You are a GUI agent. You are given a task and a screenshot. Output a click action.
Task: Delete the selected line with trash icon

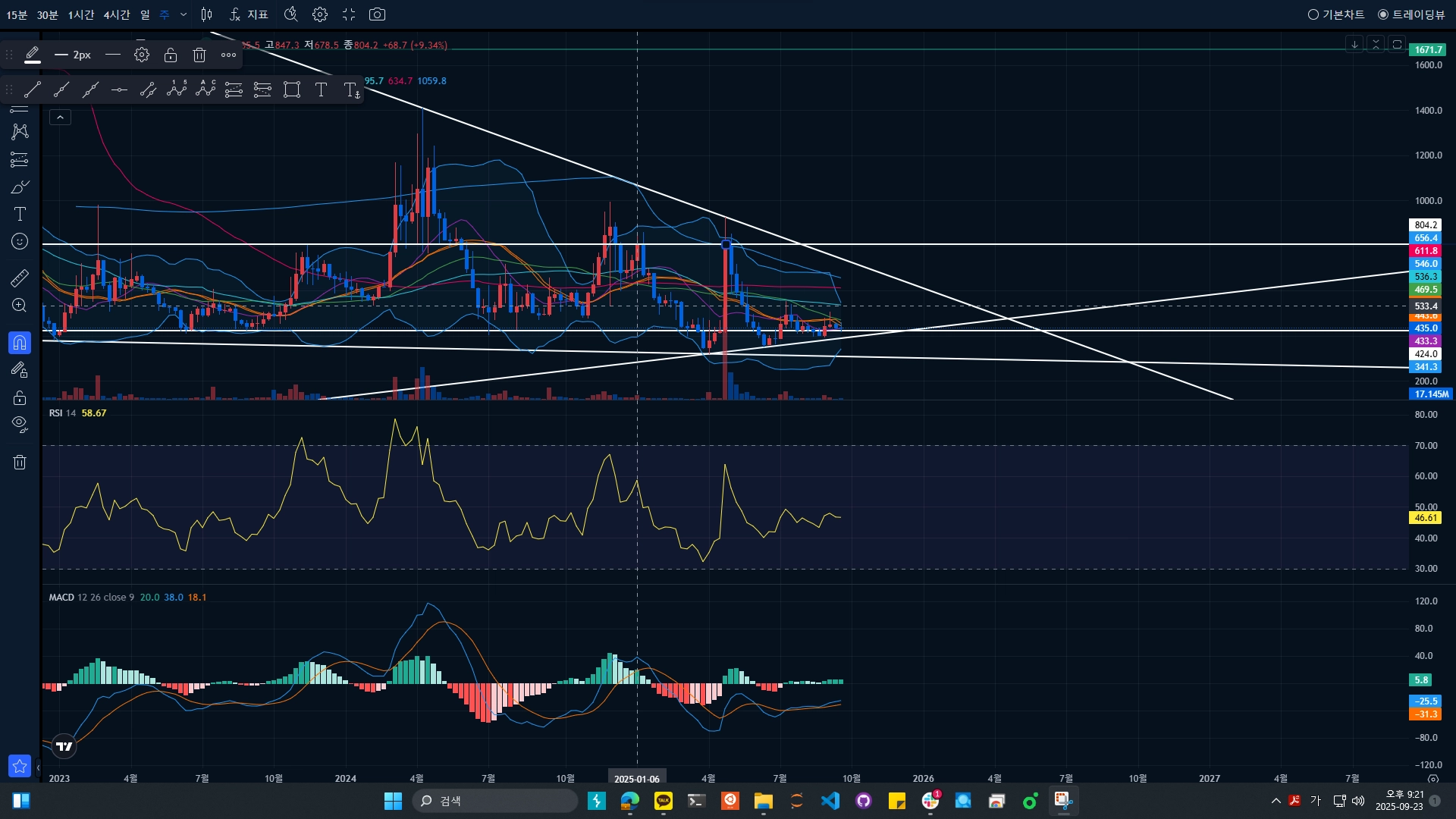[199, 55]
